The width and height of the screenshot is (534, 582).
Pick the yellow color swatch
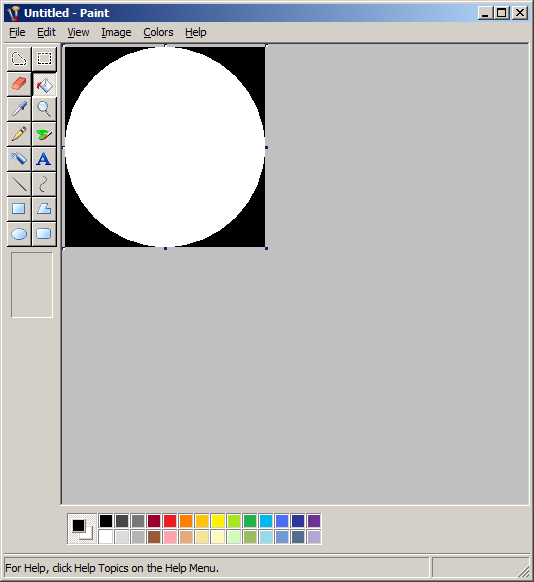(x=218, y=521)
